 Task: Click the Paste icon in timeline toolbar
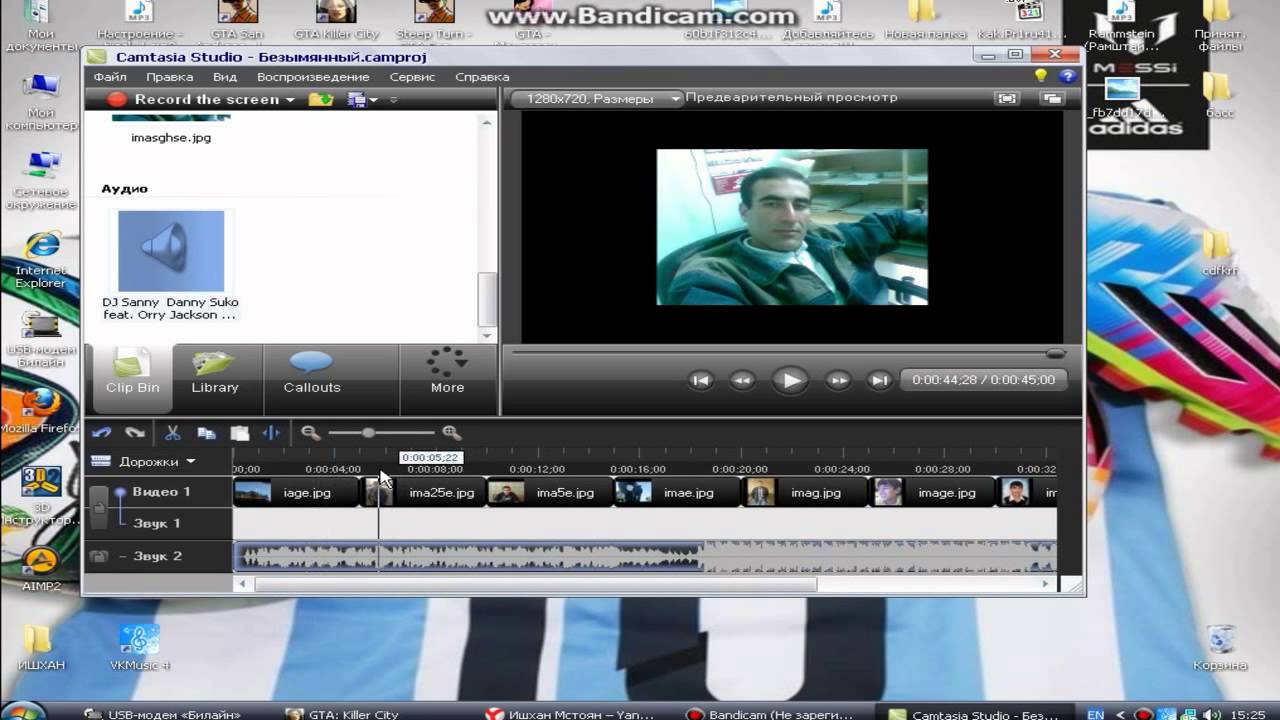(240, 433)
